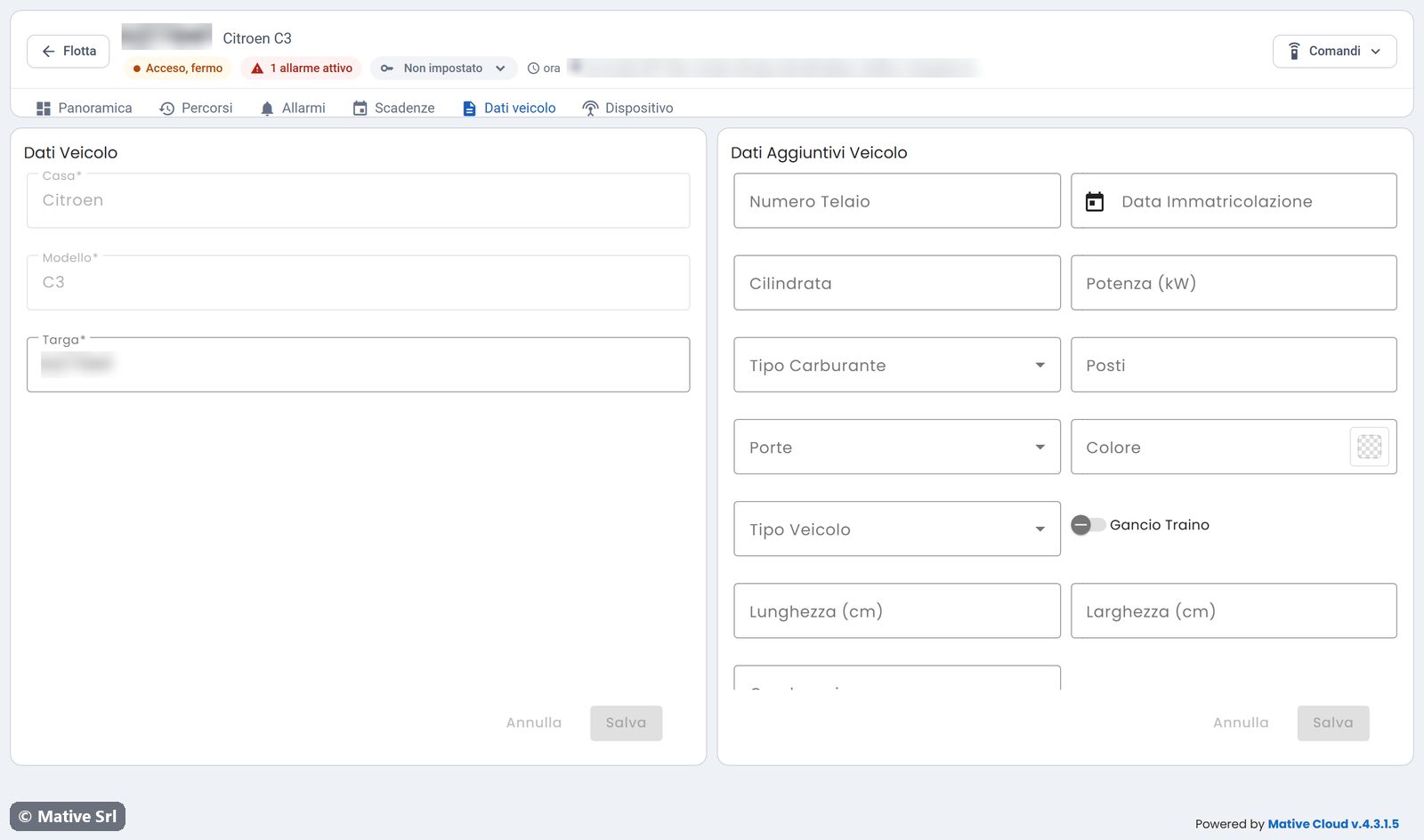This screenshot has width=1424, height=840.
Task: Click the Casa field containing Citroen
Action: [x=358, y=200]
